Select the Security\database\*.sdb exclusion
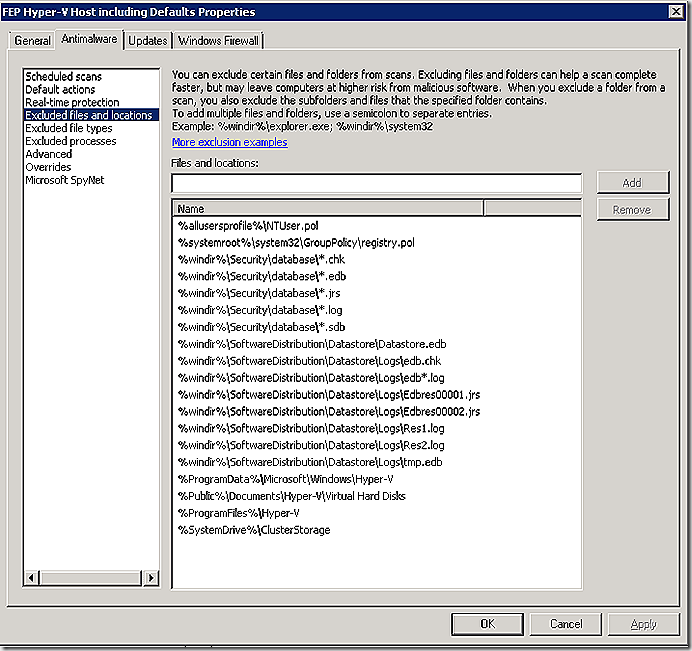692x651 pixels. point(261,327)
